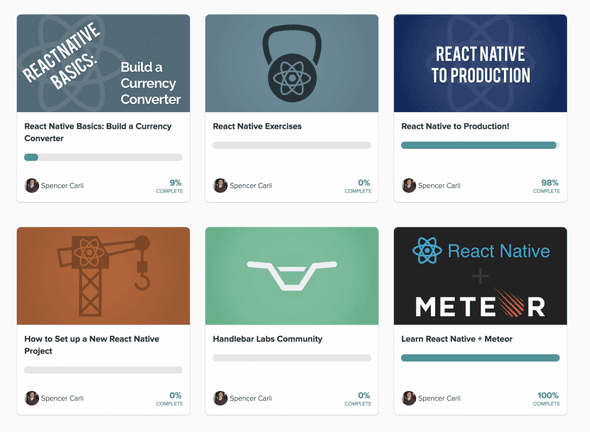Open Learn React Native + Meteor title link
The width and height of the screenshot is (590, 432).
457,339
